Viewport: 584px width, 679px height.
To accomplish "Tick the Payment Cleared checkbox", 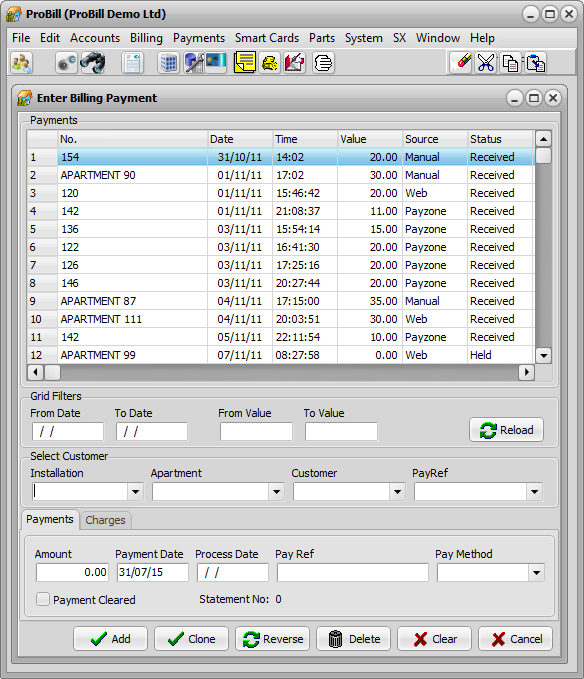I will pos(43,599).
